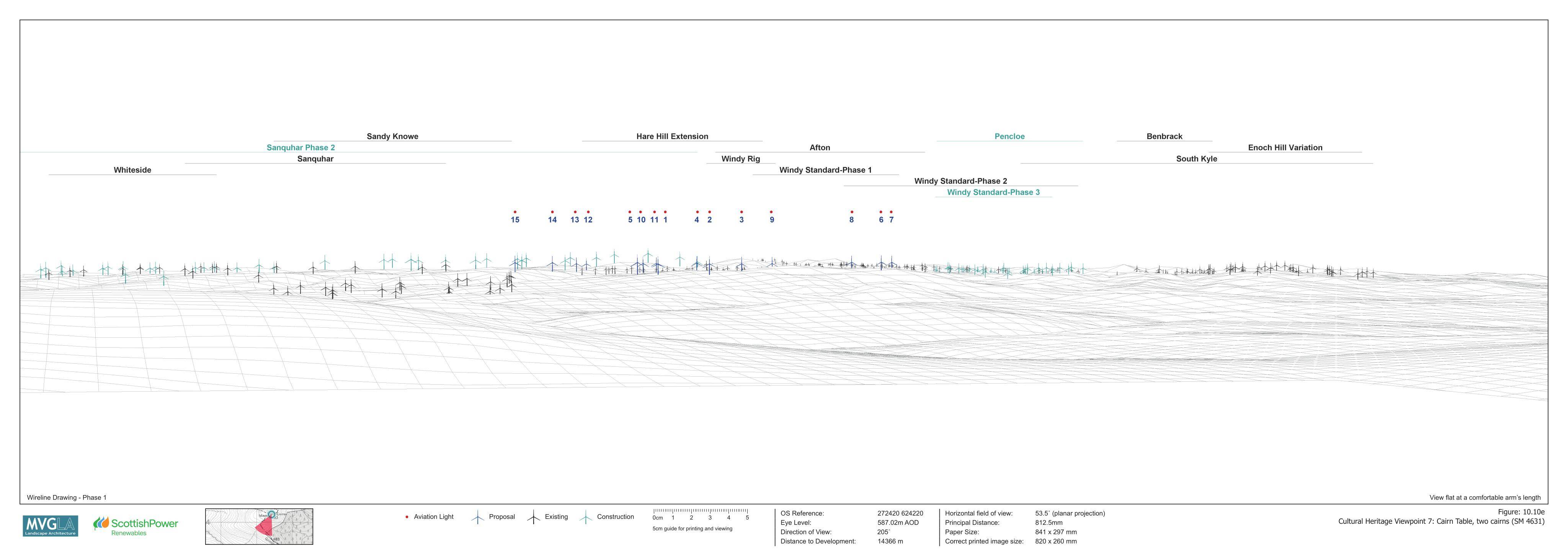This screenshot has width=1568, height=554.
Task: Select the Benbrack wind farm label
Action: (1165, 136)
